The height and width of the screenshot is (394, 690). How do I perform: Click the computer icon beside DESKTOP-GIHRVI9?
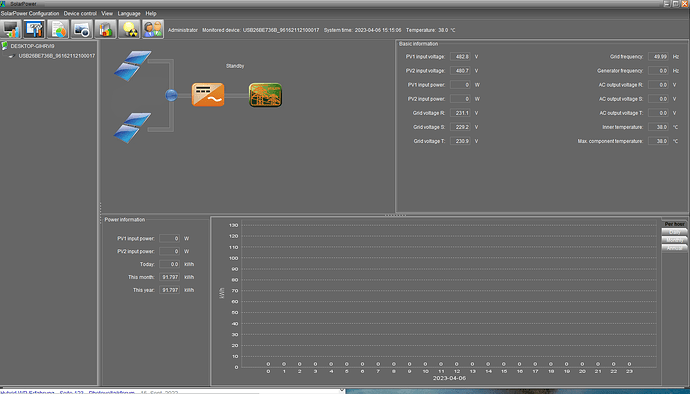tap(4, 45)
